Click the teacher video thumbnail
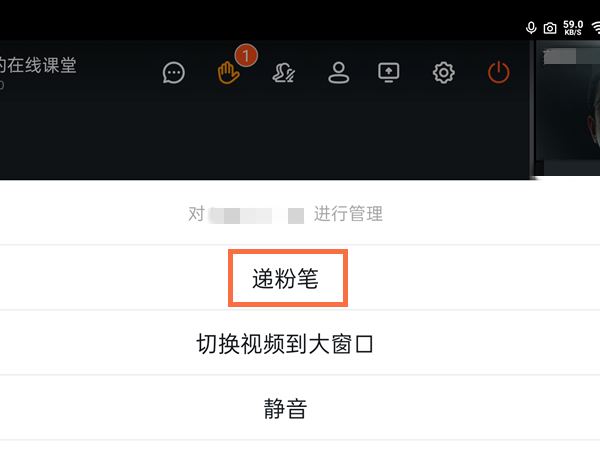This screenshot has width=600, height=450. [x=567, y=108]
